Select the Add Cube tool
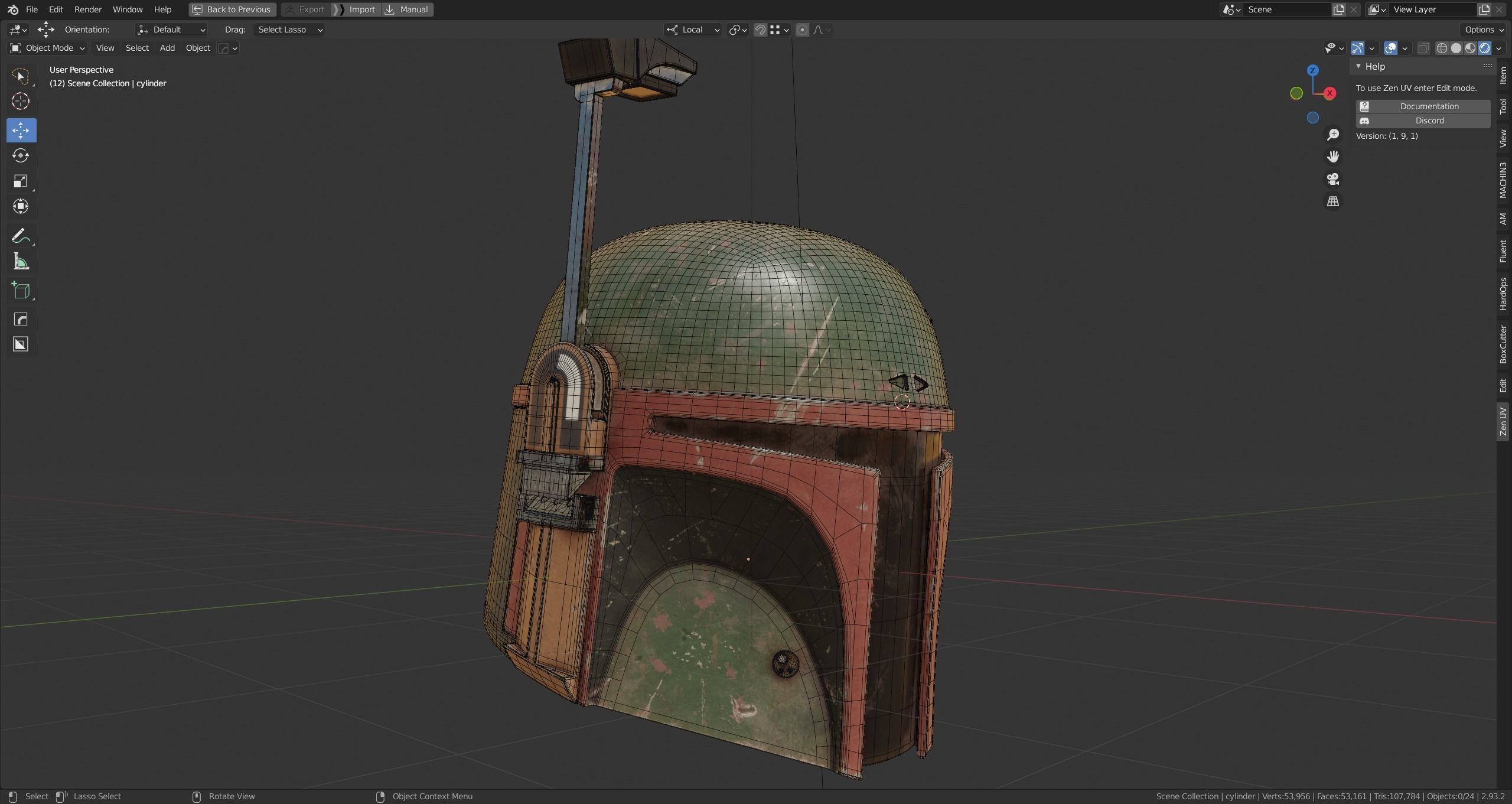The image size is (1512, 804). pyautogui.click(x=21, y=290)
